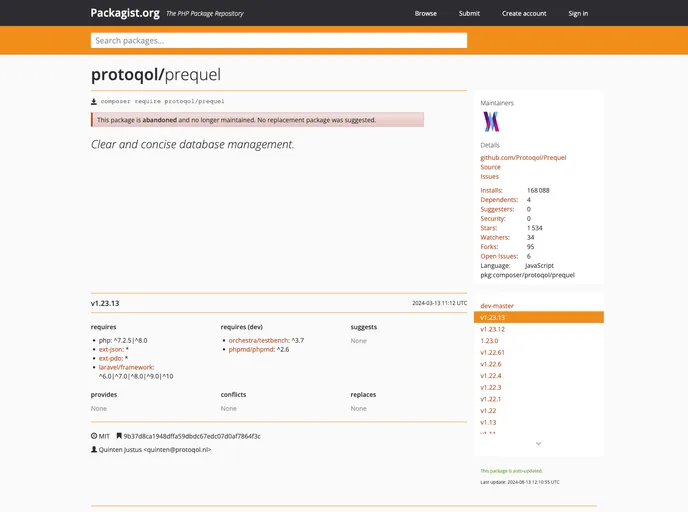This screenshot has width=688, height=512.
Task: Open the github.com/Protoqol/Prequel link
Action: pos(523,158)
